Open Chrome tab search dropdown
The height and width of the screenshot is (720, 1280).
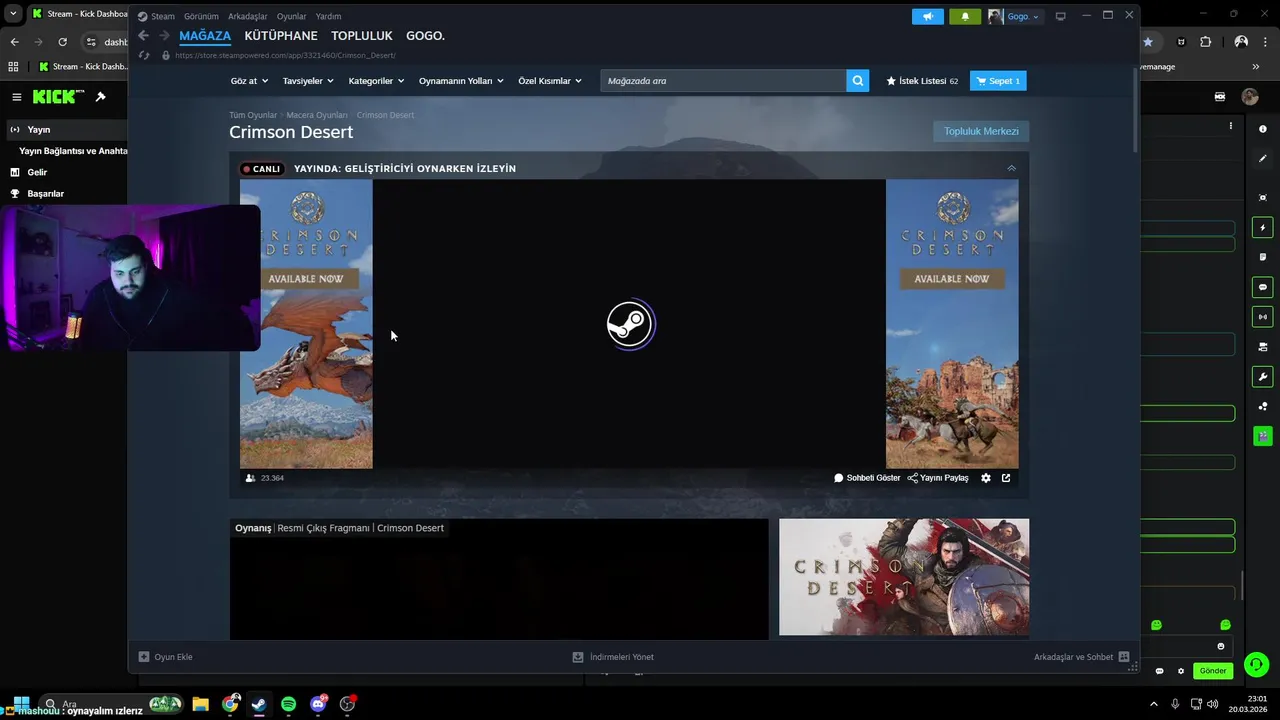[x=12, y=14]
